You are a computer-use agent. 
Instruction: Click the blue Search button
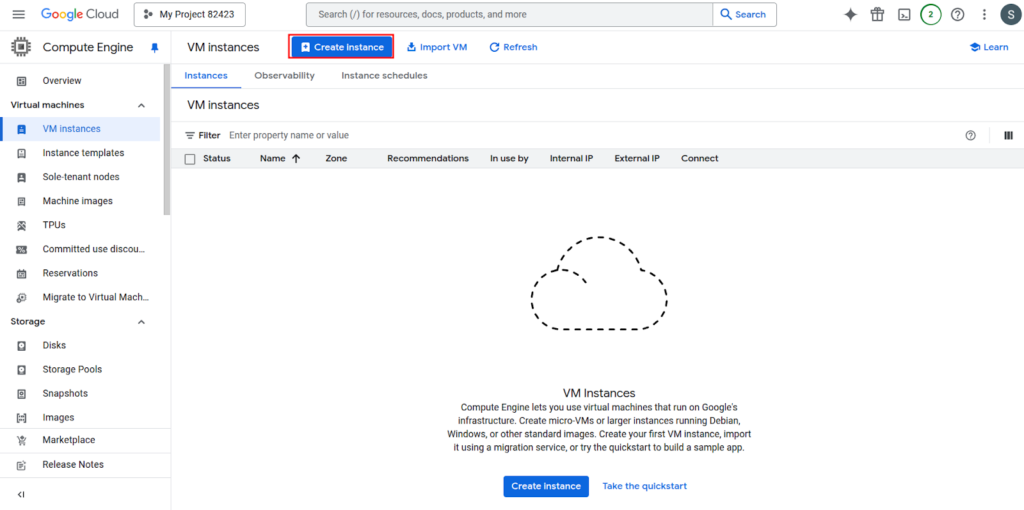744,14
